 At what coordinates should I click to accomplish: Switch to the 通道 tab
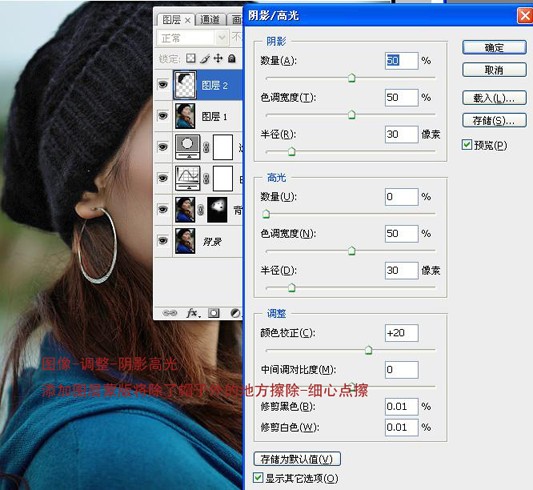[x=210, y=20]
